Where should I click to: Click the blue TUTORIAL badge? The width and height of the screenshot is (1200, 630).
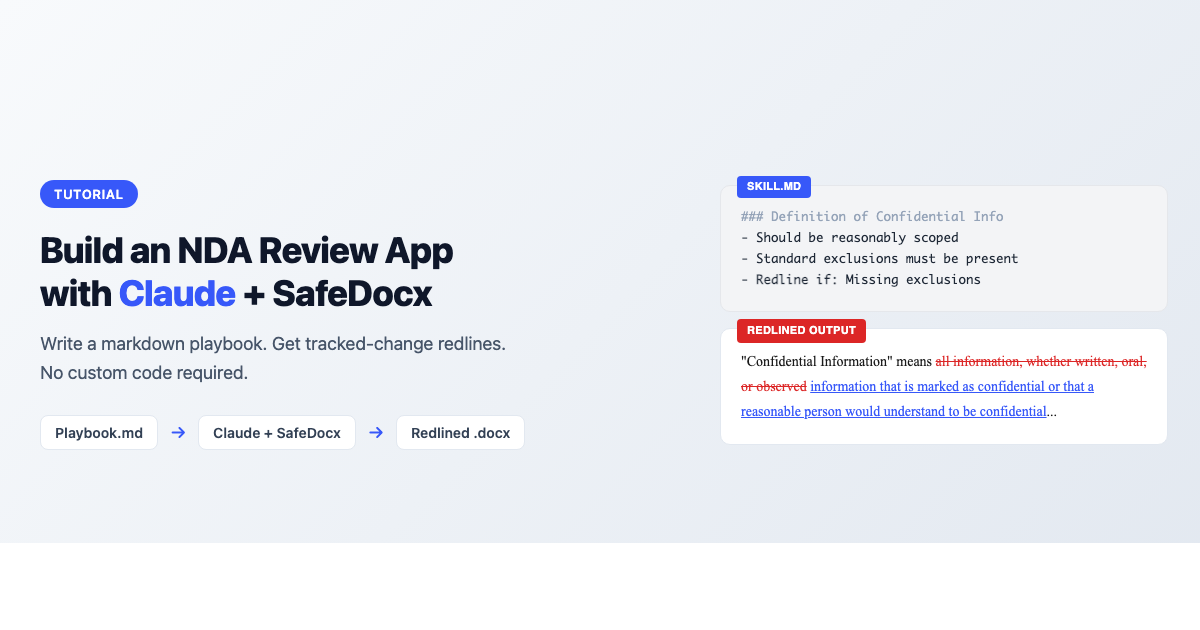[89, 193]
